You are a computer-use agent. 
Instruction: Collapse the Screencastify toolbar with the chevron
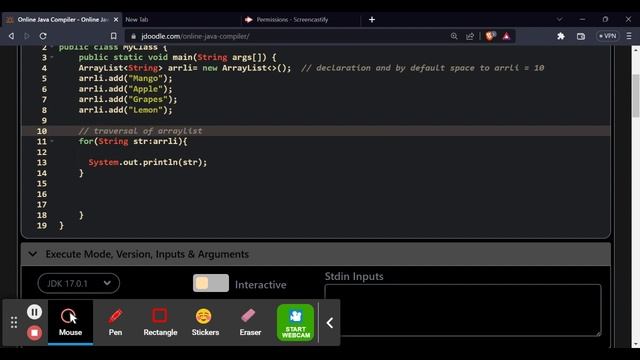pos(330,323)
